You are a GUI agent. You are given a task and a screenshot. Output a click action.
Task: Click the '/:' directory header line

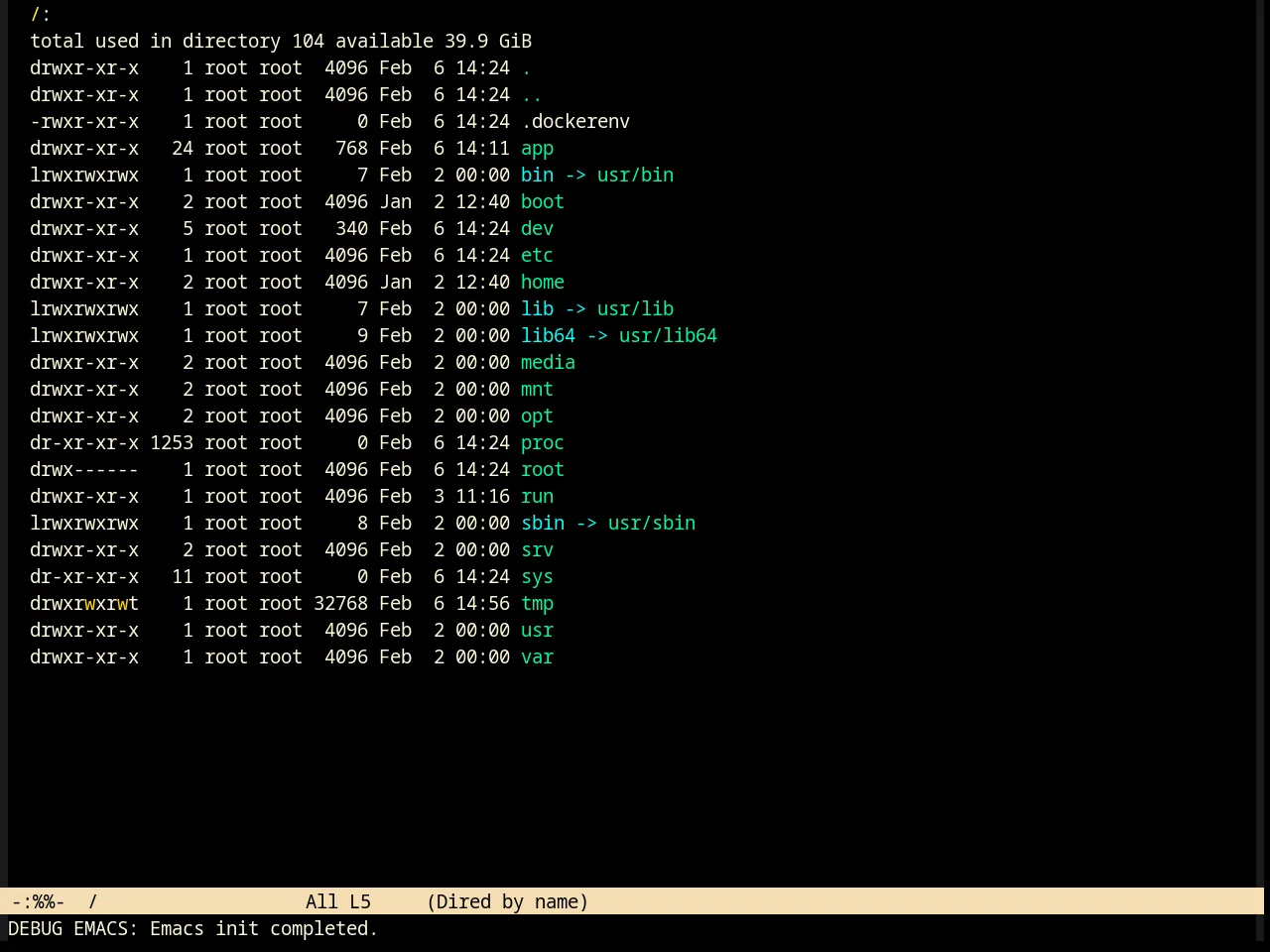[x=41, y=15]
